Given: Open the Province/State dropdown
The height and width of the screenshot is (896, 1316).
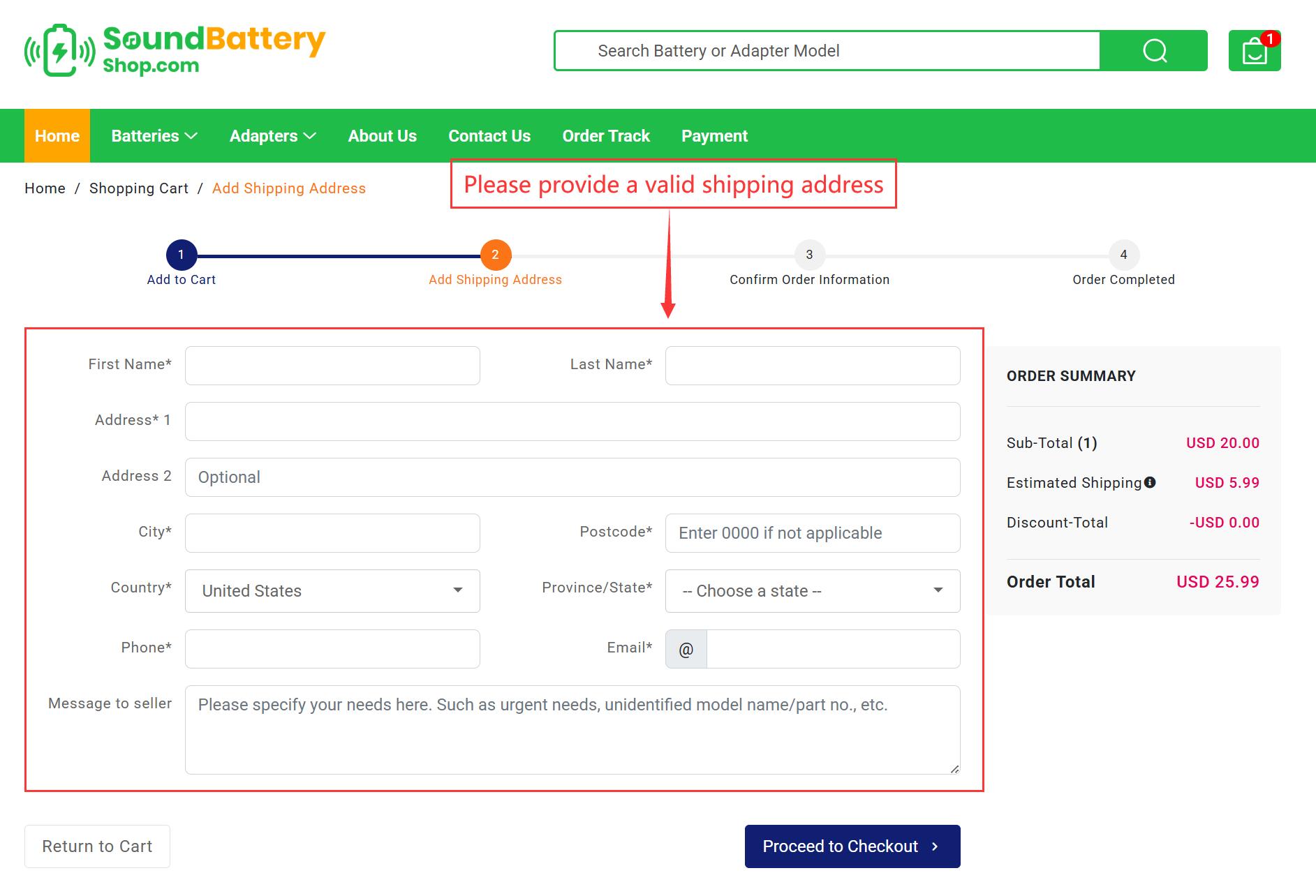Looking at the screenshot, I should click(x=813, y=591).
